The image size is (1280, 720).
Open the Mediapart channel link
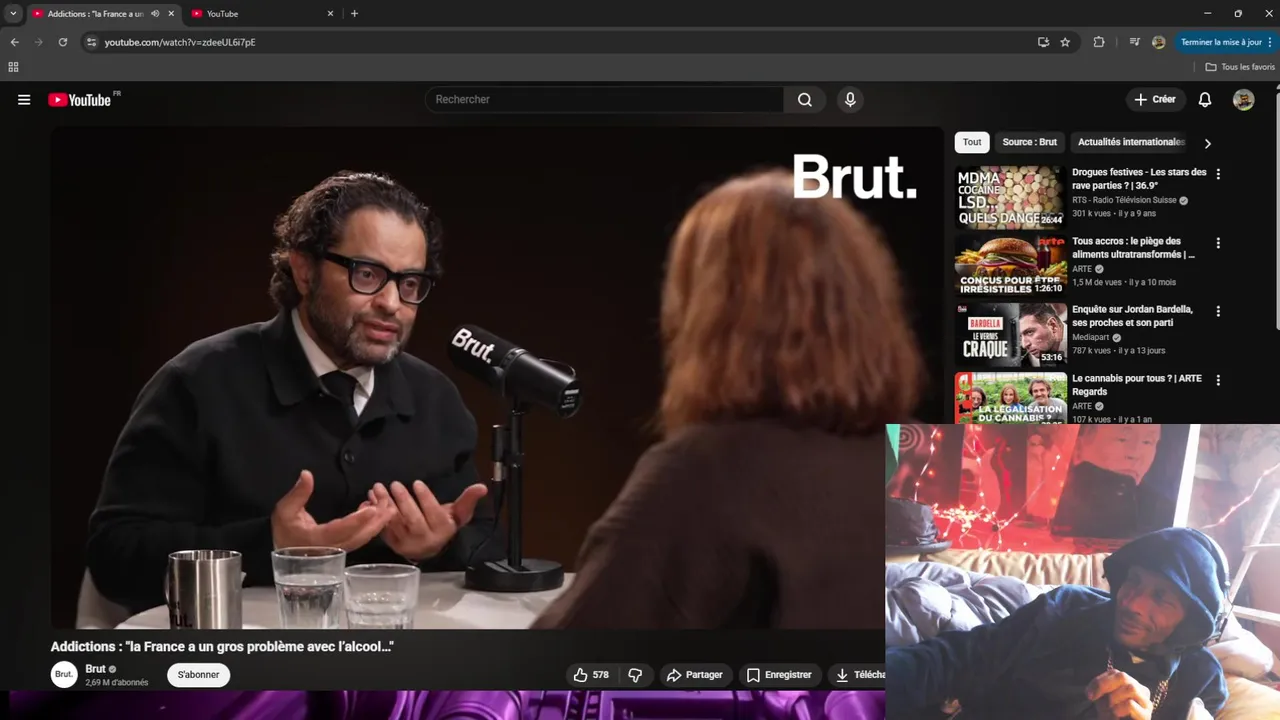(1091, 338)
